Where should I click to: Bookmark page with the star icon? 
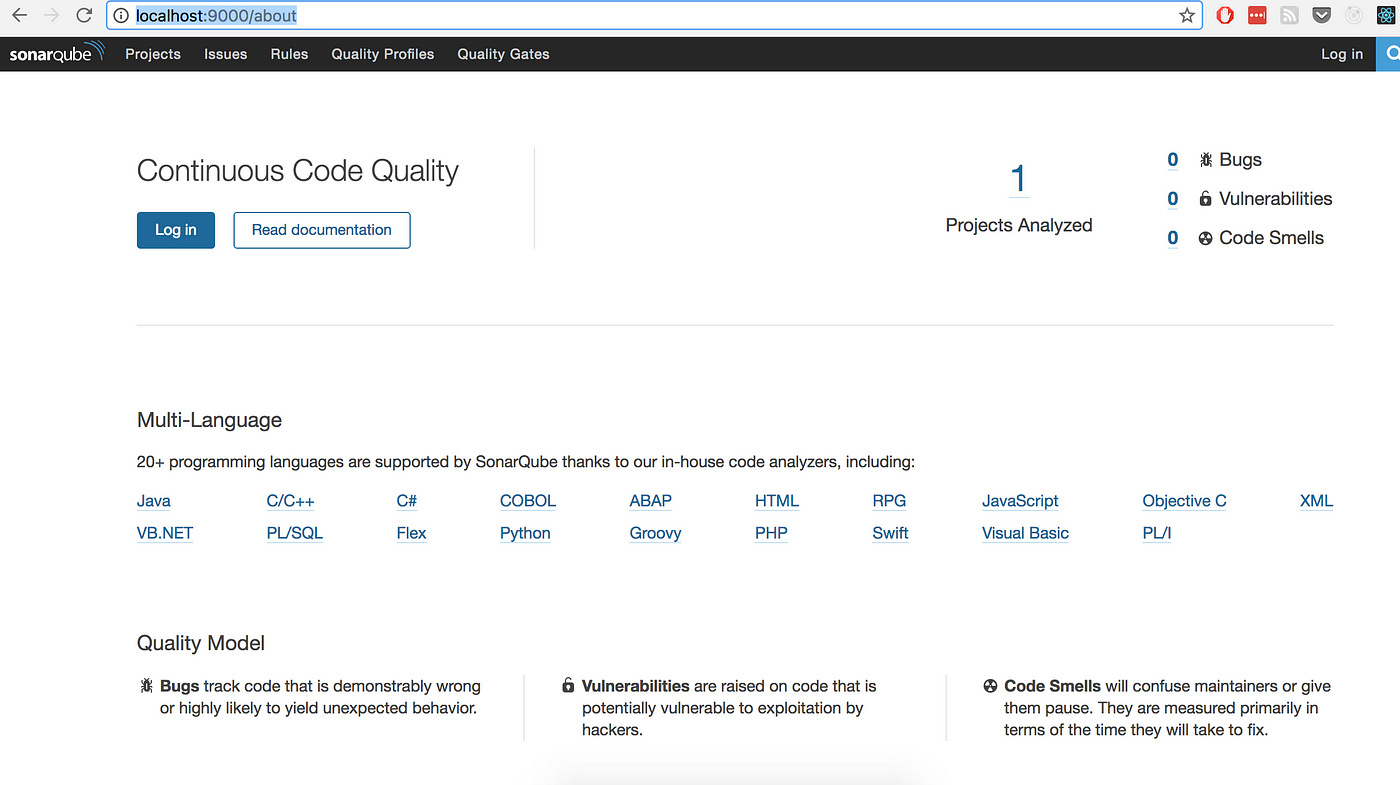point(1187,15)
